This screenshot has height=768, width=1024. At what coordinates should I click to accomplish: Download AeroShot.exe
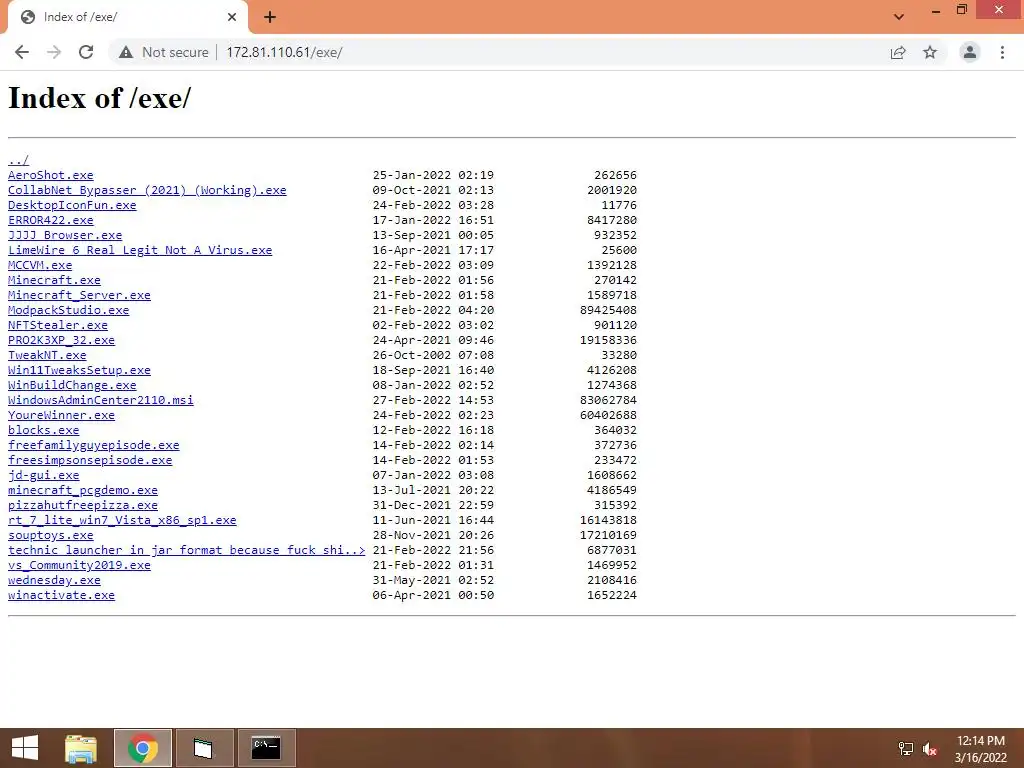point(51,175)
